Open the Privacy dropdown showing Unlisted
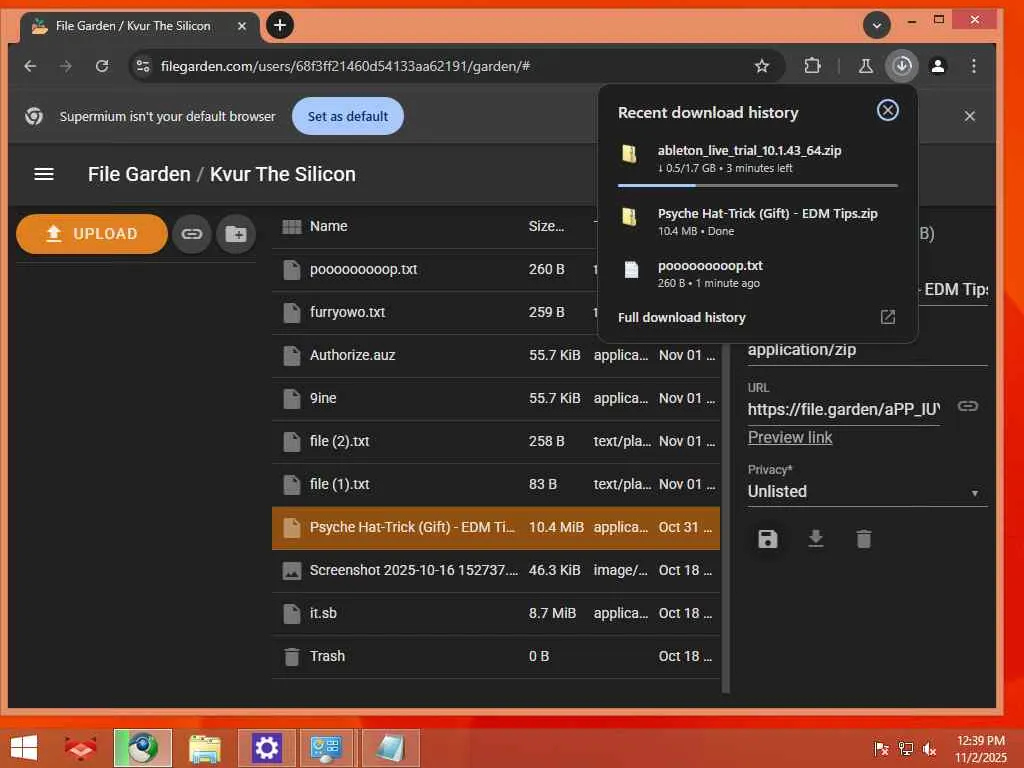The width and height of the screenshot is (1024, 768). tap(867, 492)
